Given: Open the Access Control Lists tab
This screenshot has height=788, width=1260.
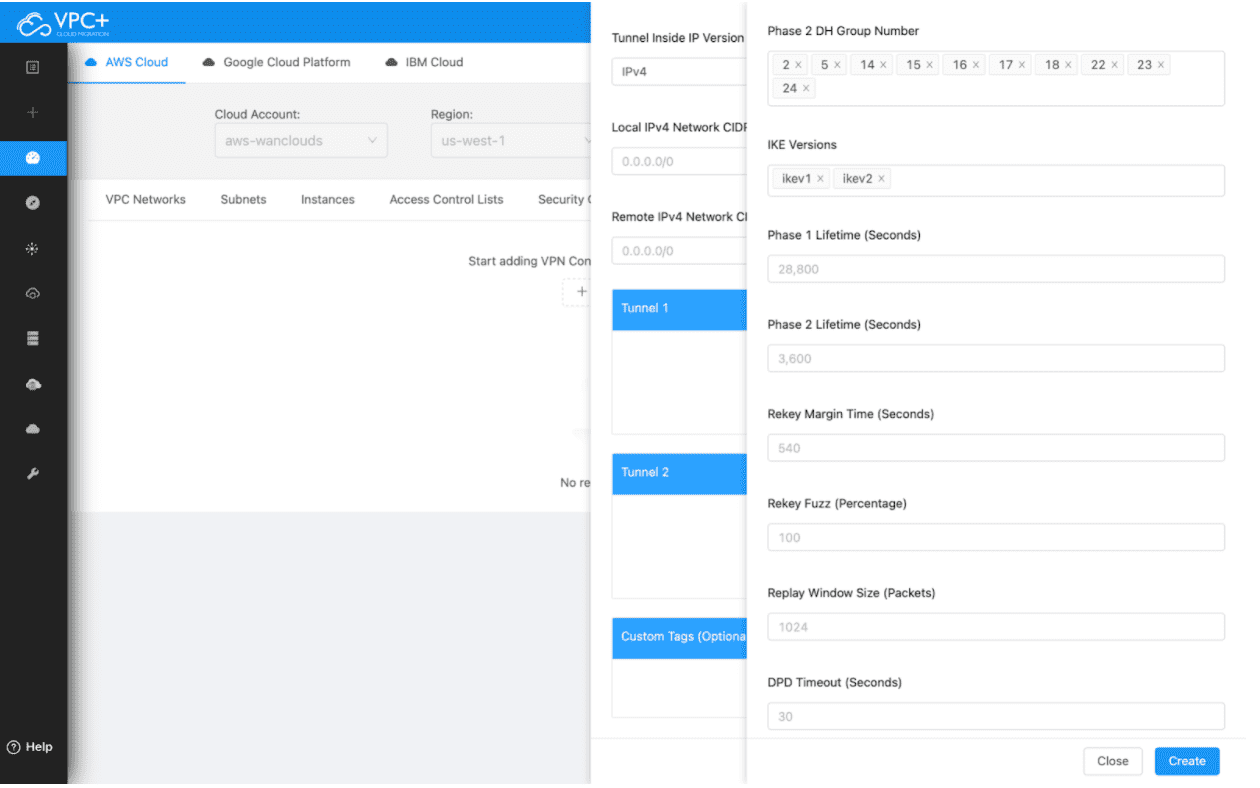Looking at the screenshot, I should pos(446,199).
